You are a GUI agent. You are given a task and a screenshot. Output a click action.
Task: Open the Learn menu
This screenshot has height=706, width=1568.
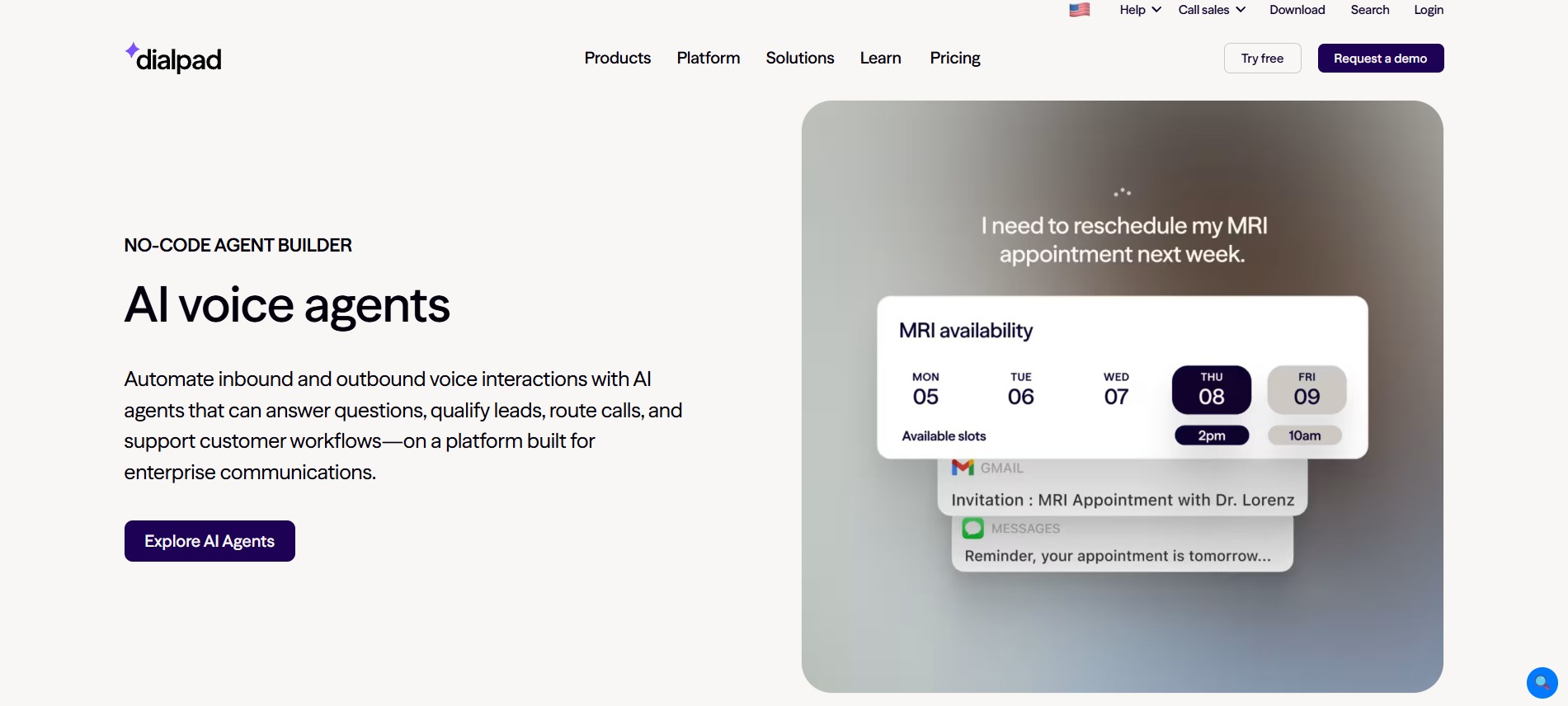[x=881, y=58]
